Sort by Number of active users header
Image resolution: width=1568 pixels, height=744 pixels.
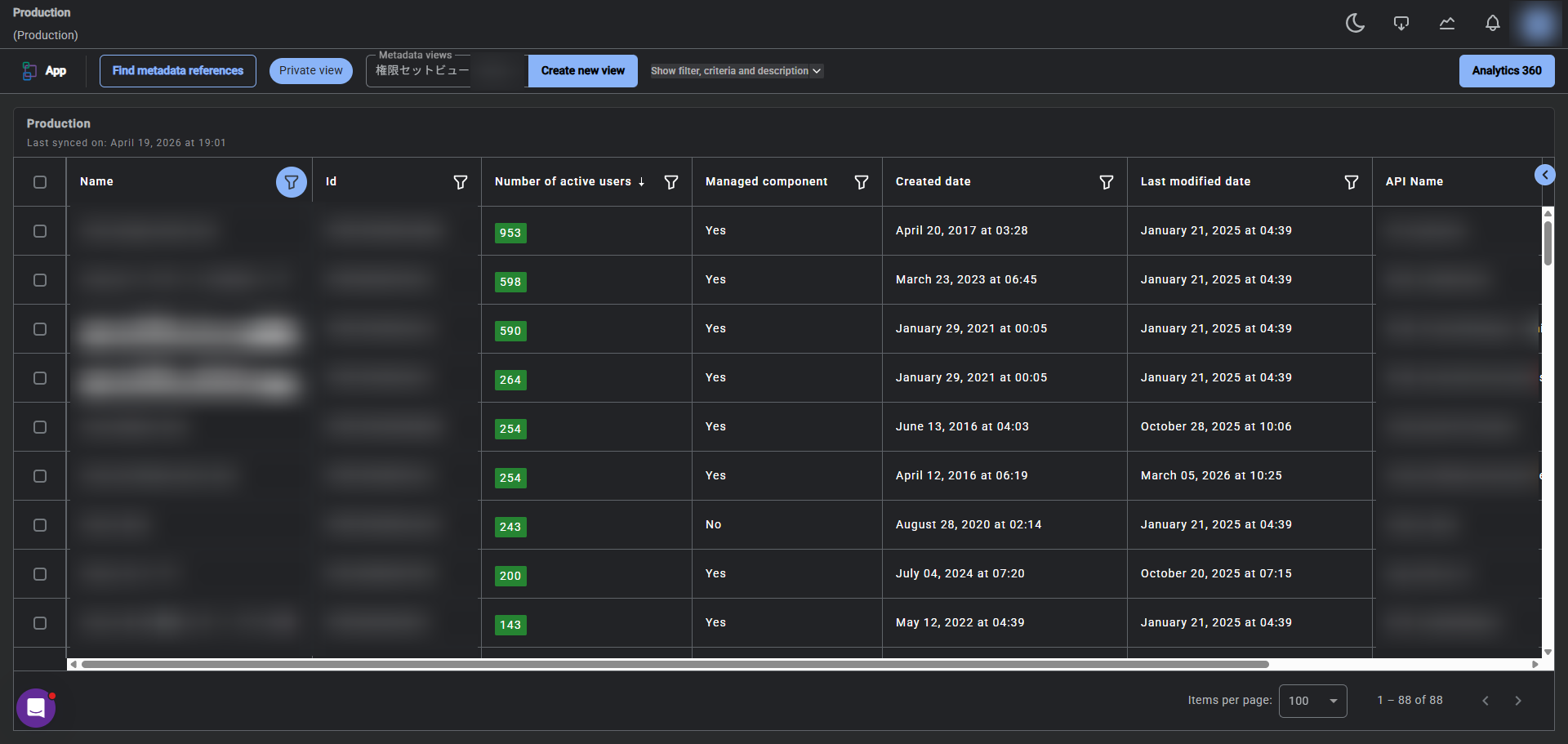[x=563, y=181]
